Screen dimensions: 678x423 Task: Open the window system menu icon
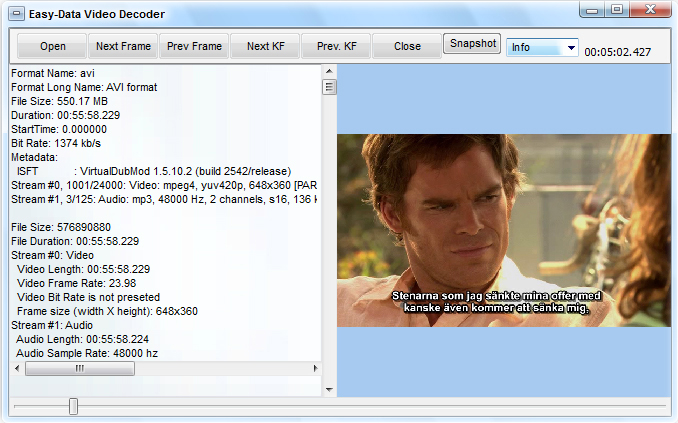tap(16, 14)
